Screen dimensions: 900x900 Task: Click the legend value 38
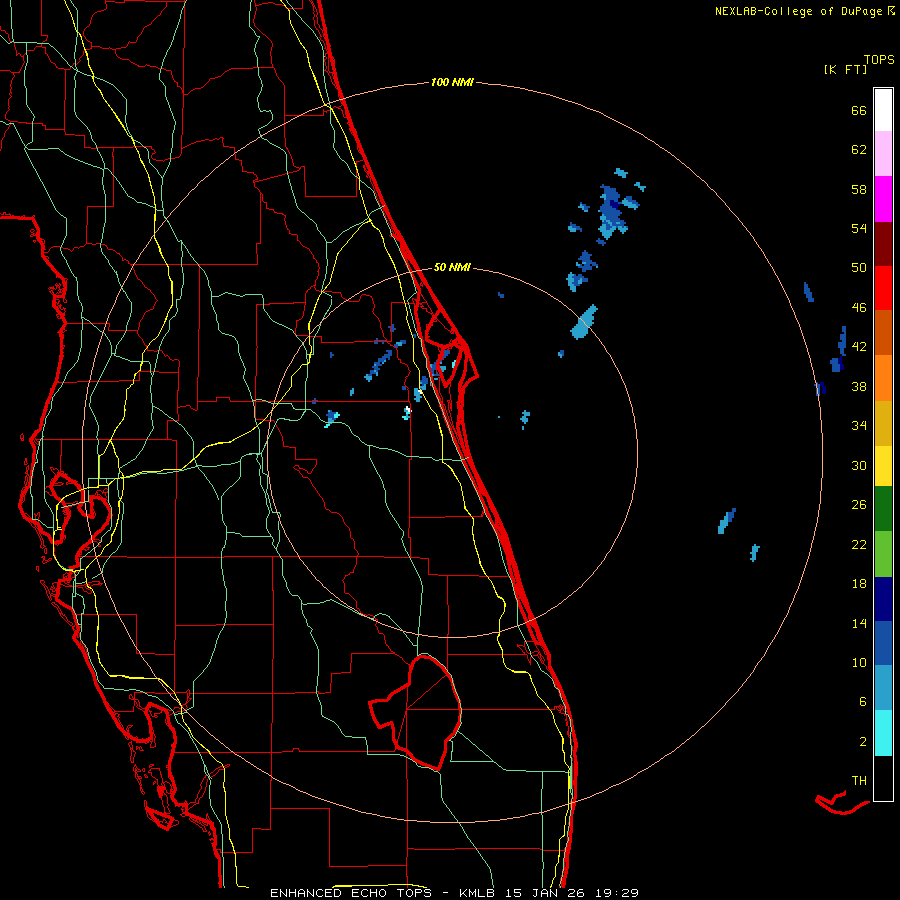tap(859, 386)
